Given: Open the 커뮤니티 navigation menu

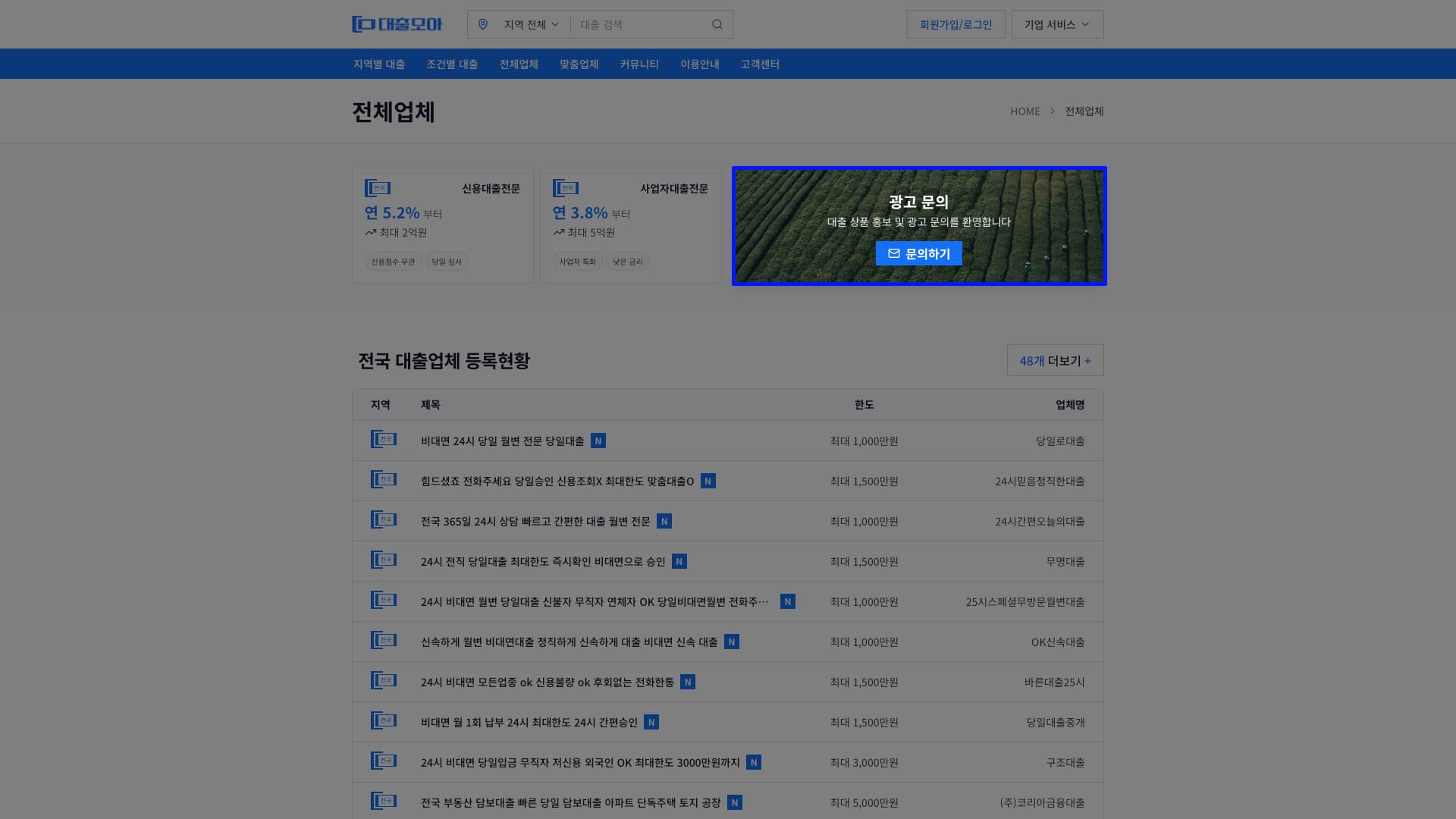Looking at the screenshot, I should 639,64.
